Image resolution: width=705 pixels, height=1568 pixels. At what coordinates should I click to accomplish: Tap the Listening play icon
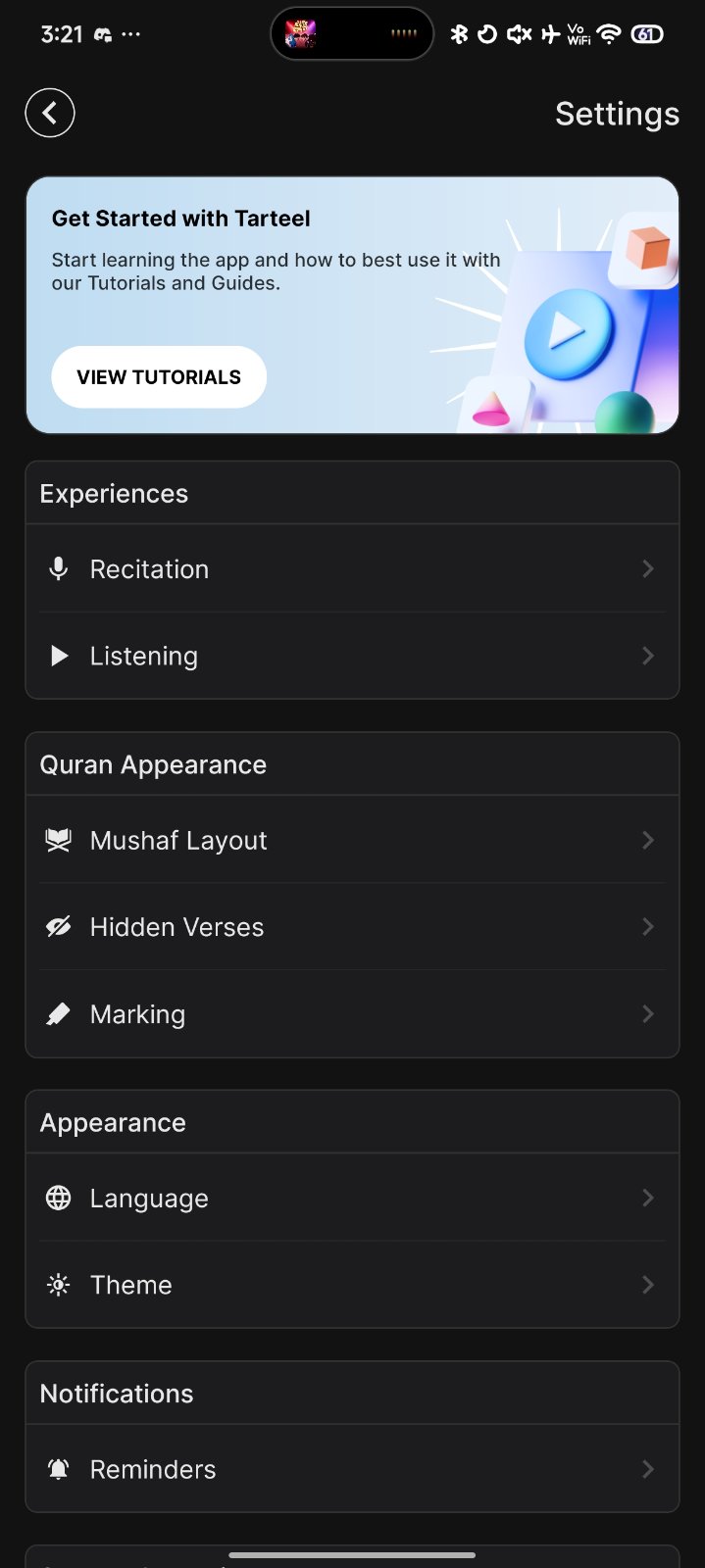(x=59, y=656)
